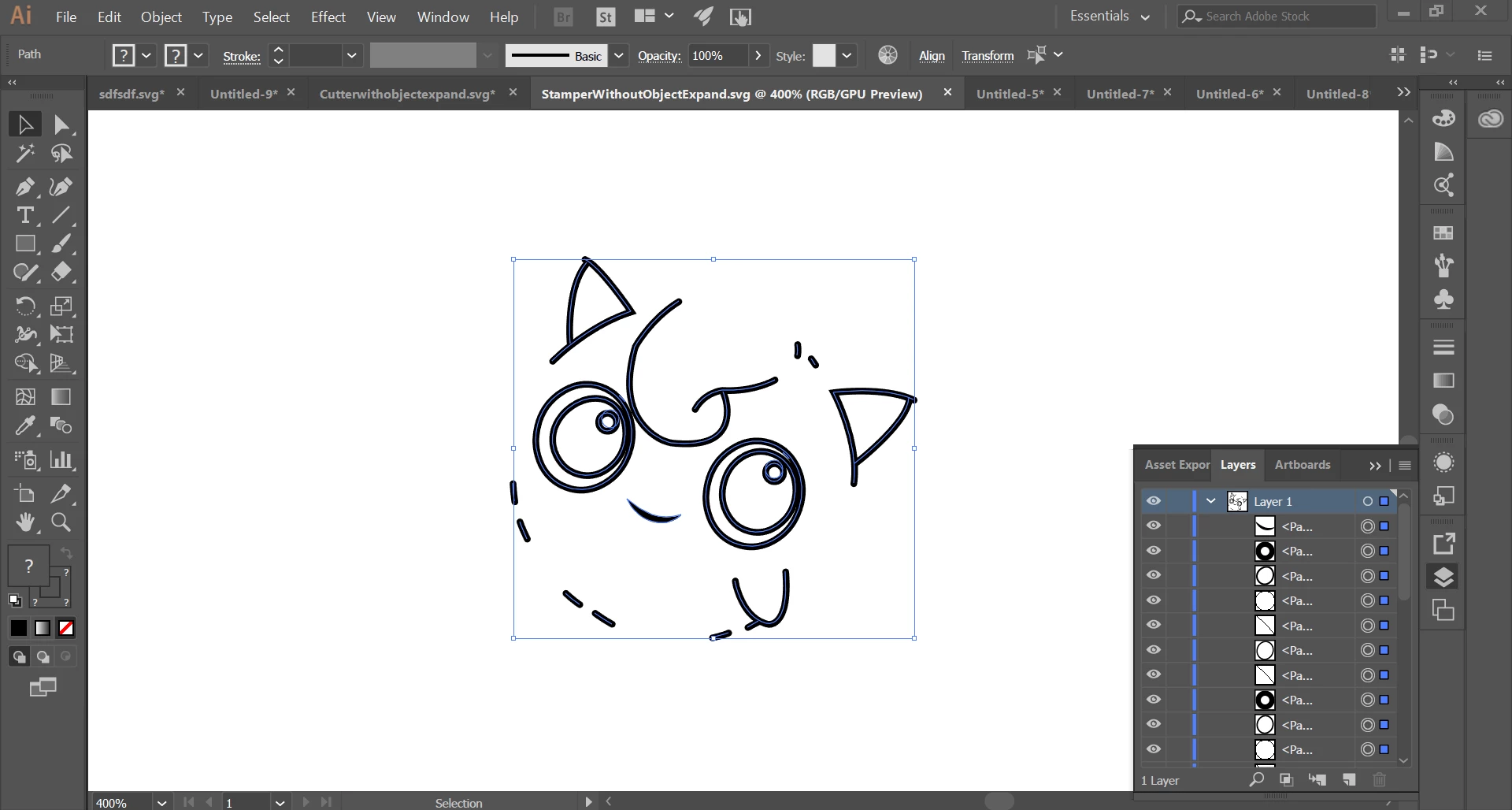This screenshot has height=810, width=1512.
Task: Open the Essentials workspace dropdown
Action: (x=1110, y=17)
